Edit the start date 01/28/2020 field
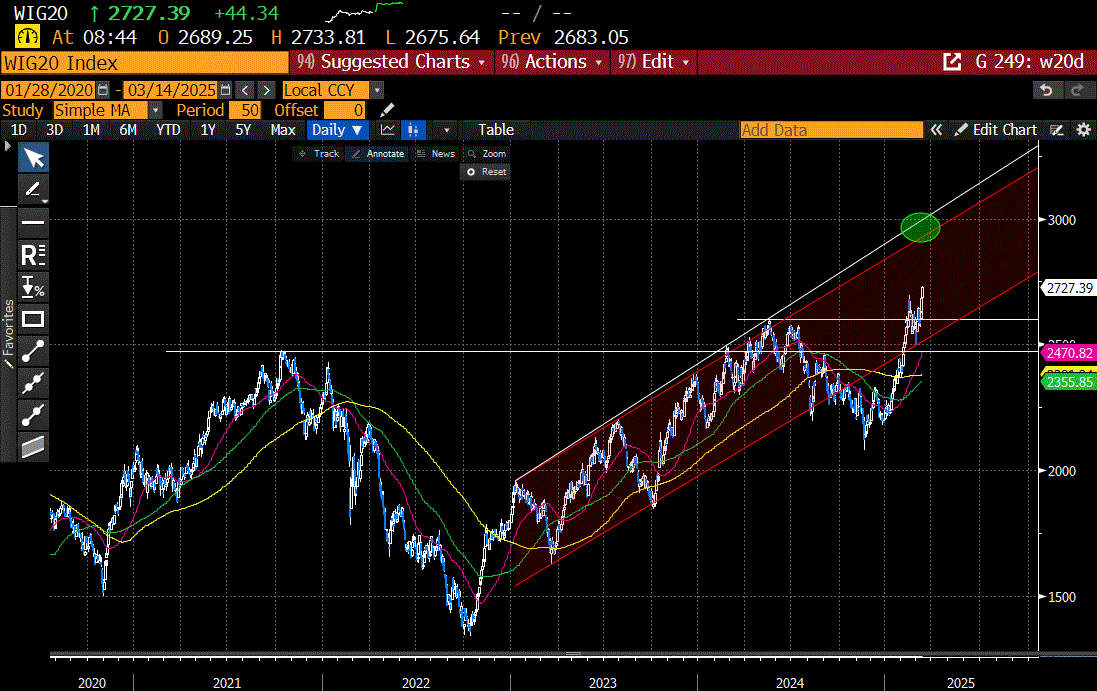 click(x=48, y=90)
